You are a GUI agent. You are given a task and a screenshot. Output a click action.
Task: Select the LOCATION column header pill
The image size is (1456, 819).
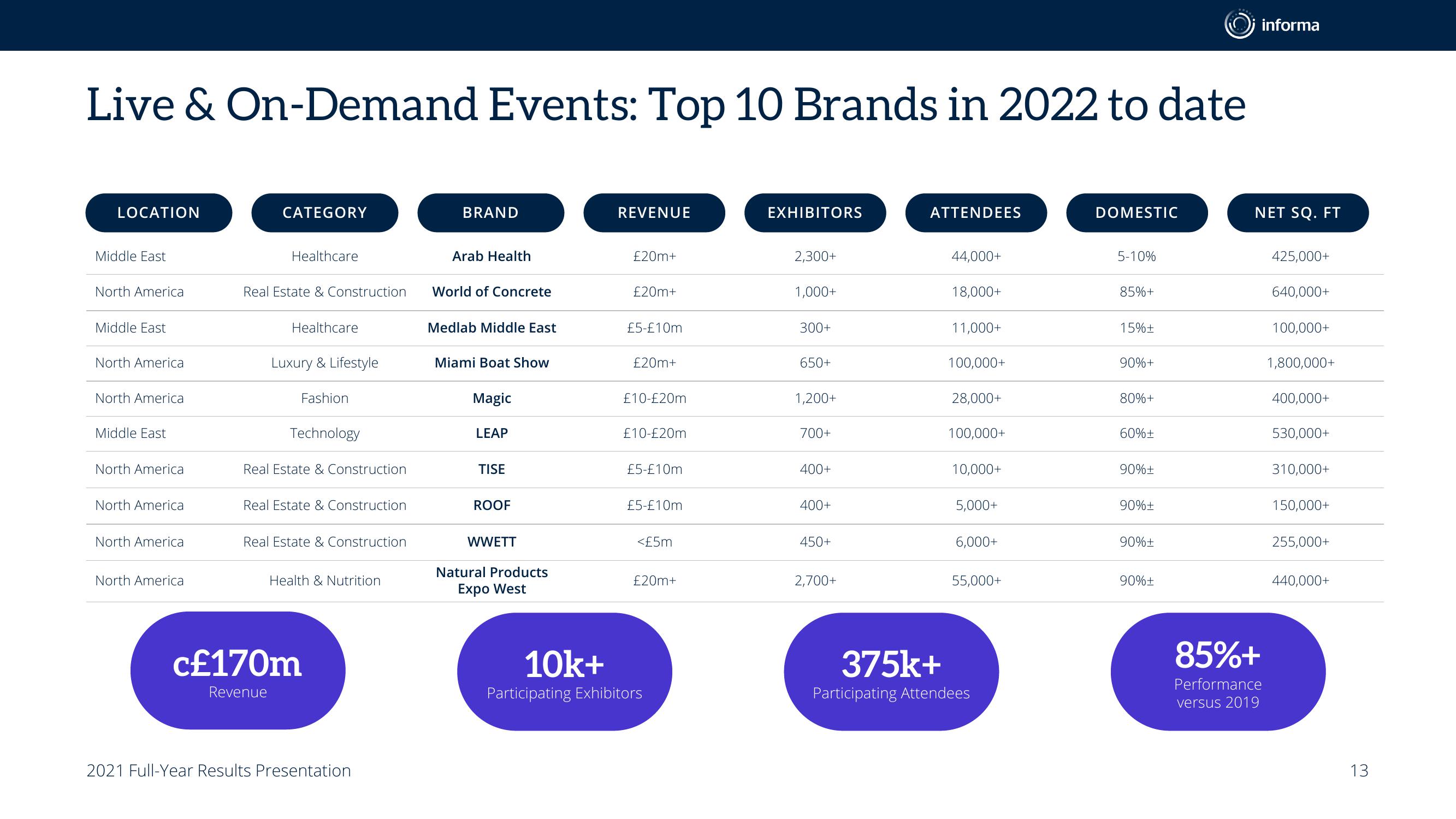coord(159,212)
